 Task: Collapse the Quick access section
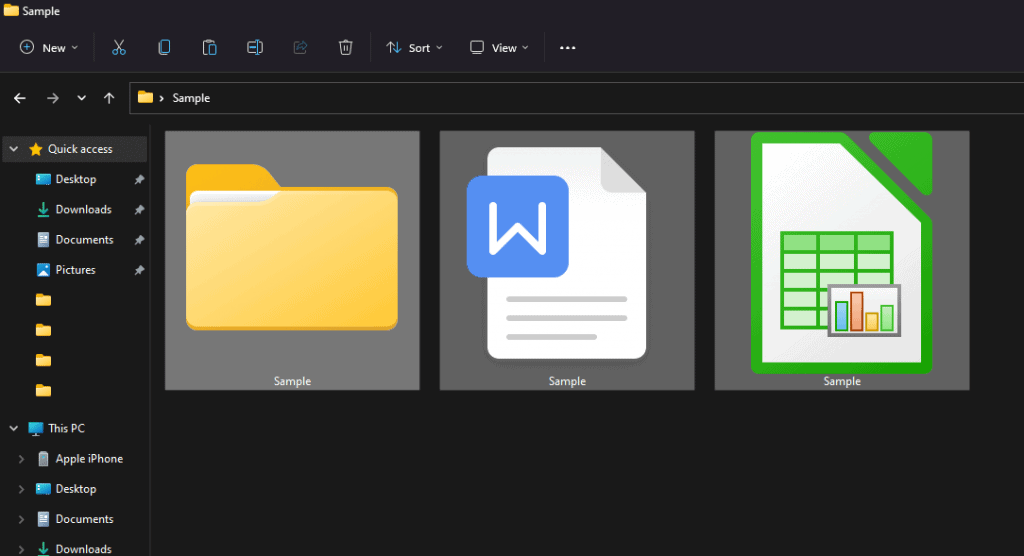[14, 149]
